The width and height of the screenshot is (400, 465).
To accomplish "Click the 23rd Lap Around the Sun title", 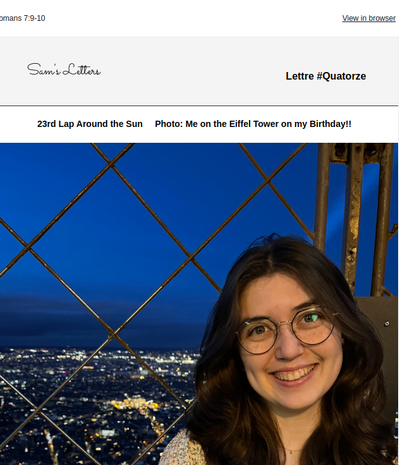I will tap(90, 124).
